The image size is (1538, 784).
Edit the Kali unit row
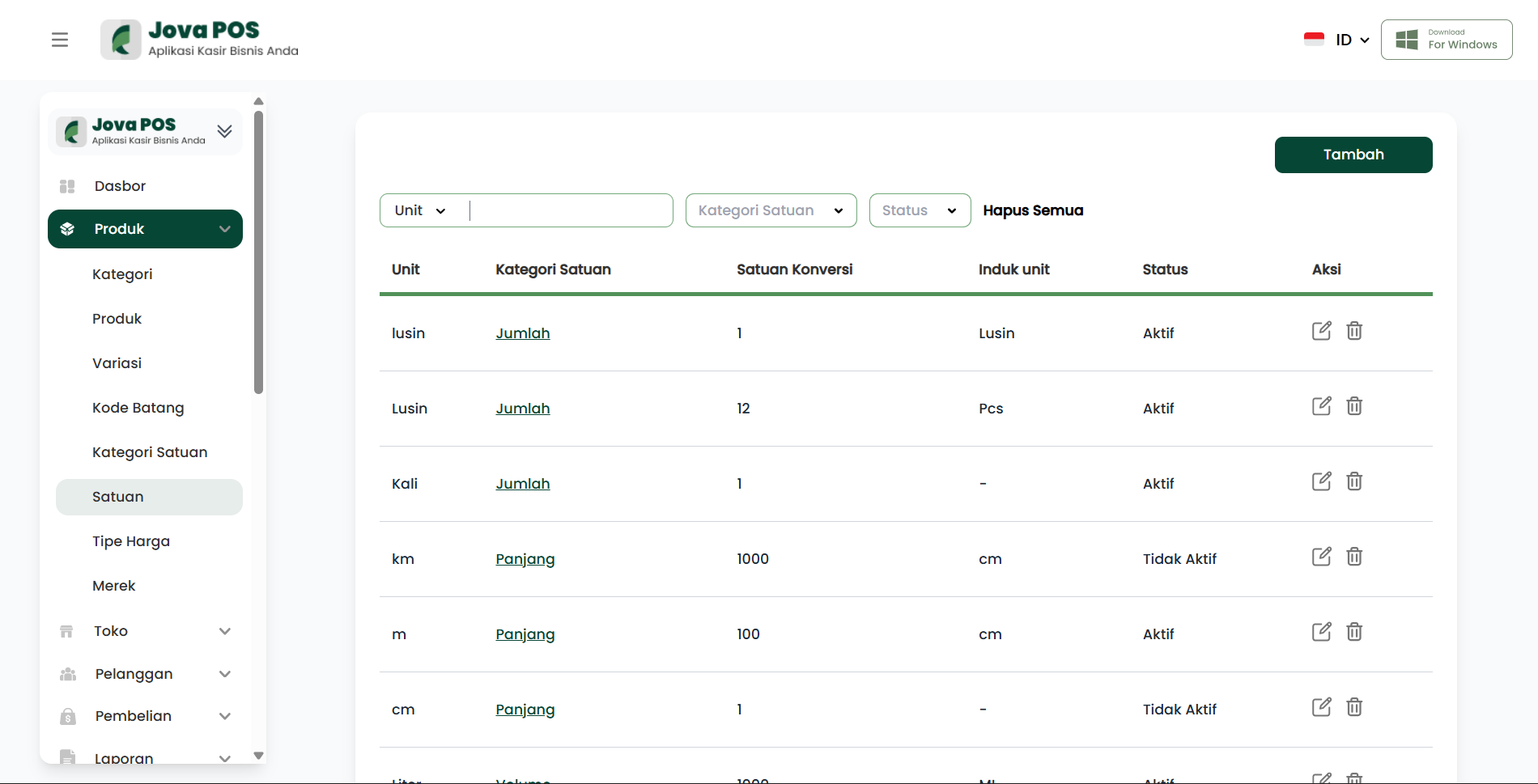click(1321, 481)
